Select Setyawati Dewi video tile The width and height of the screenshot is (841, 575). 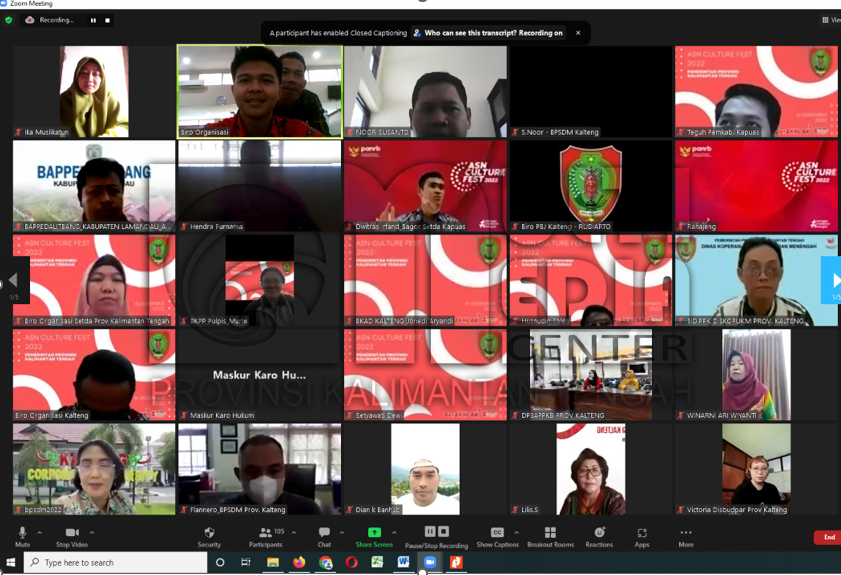click(425, 375)
